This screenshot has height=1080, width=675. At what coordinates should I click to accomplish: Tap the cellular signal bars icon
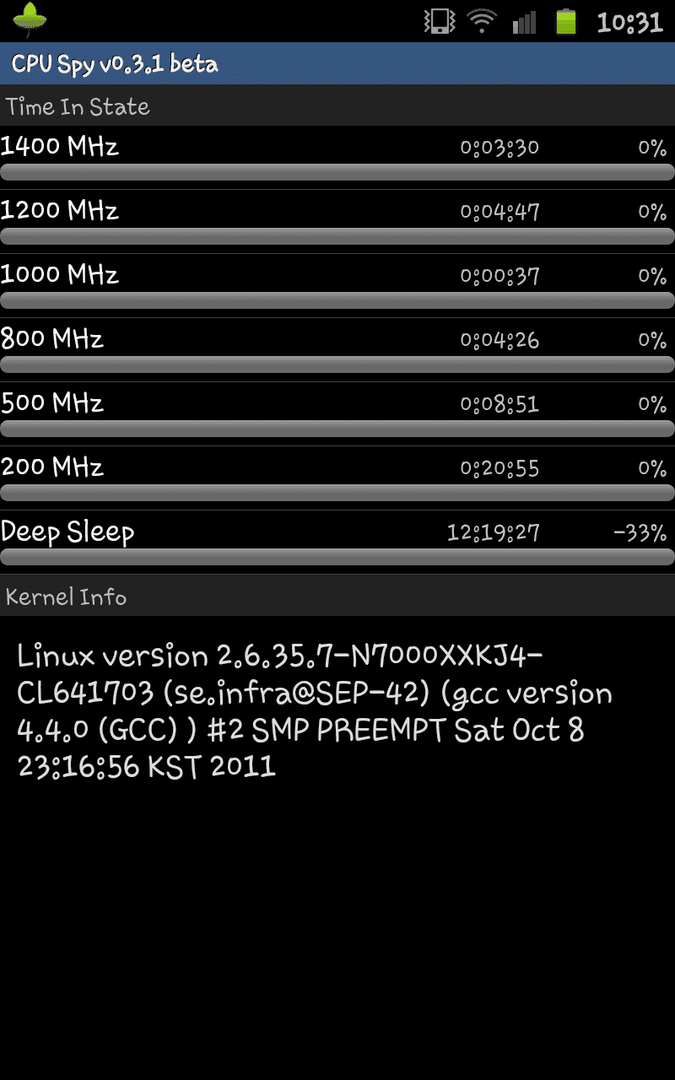pyautogui.click(x=524, y=22)
